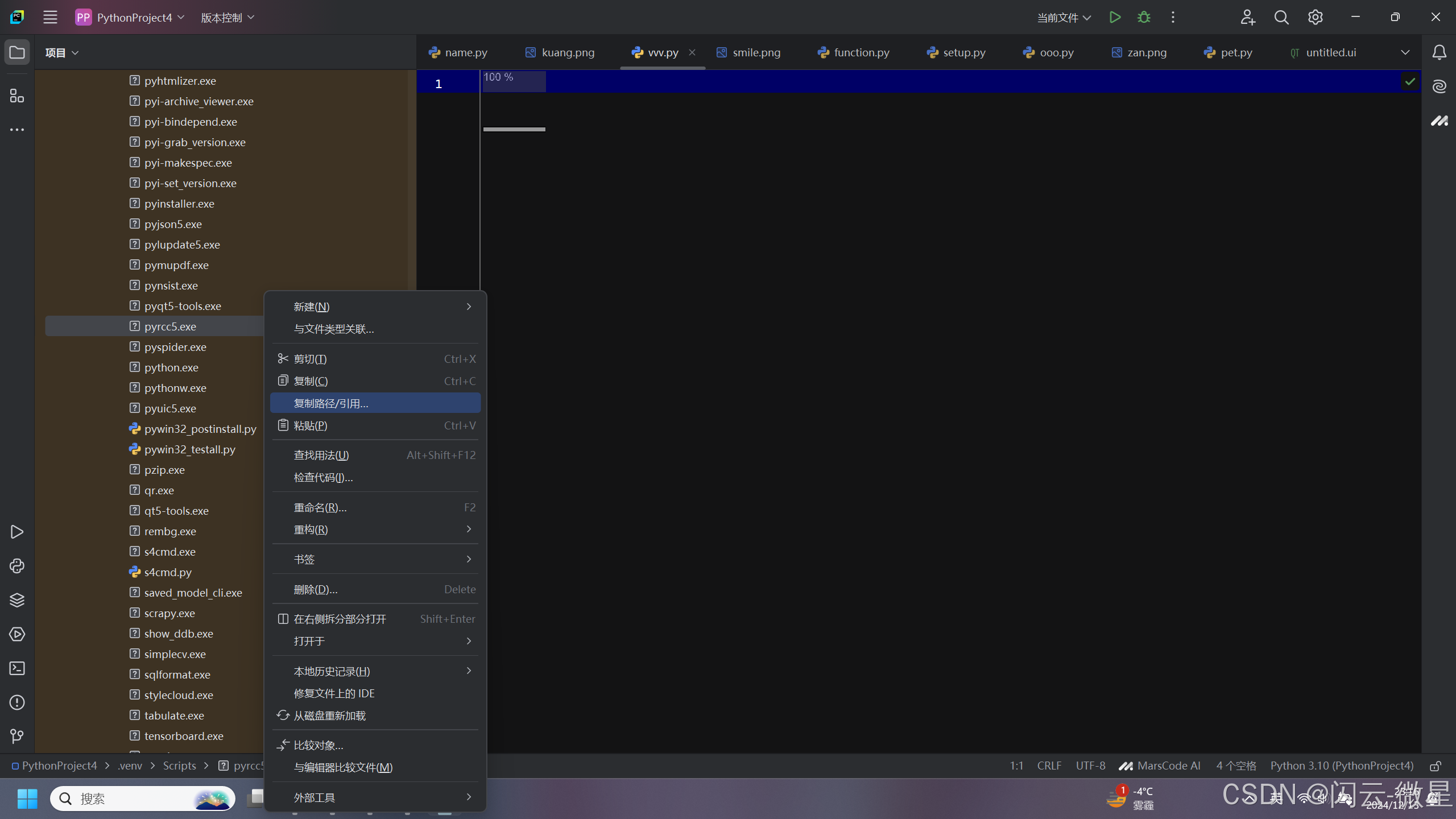1456x819 pixels.
Task: Click the Search Everywhere magnifier icon
Action: pos(1281,17)
